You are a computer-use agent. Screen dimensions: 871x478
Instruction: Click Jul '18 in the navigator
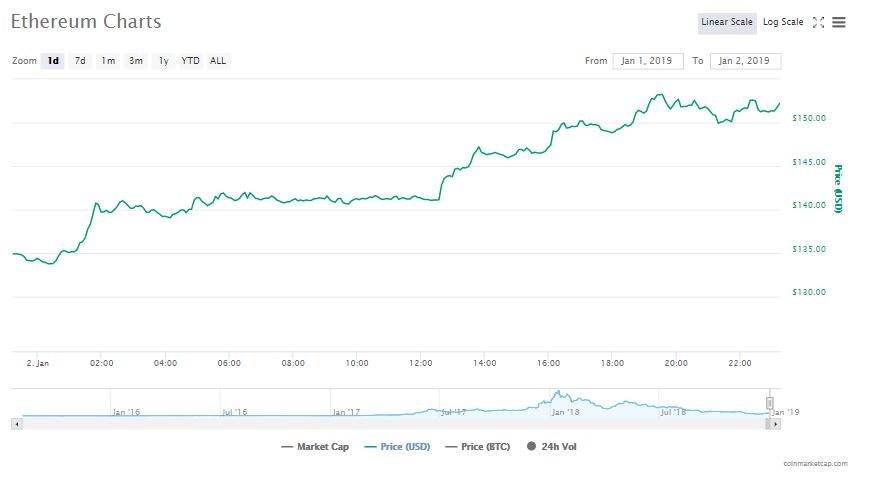673,412
